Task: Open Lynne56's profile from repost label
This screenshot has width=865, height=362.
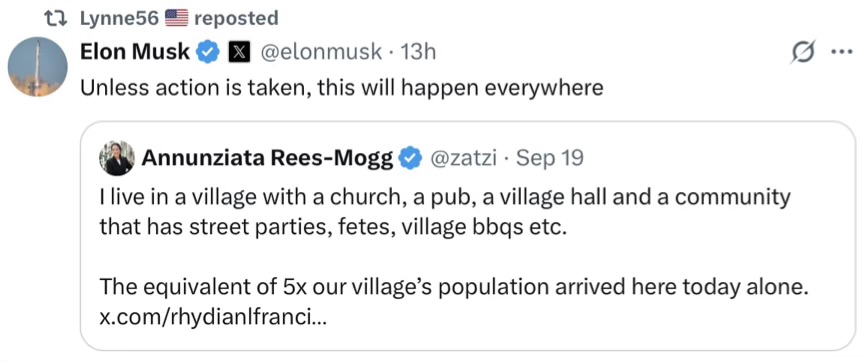Action: tap(119, 19)
